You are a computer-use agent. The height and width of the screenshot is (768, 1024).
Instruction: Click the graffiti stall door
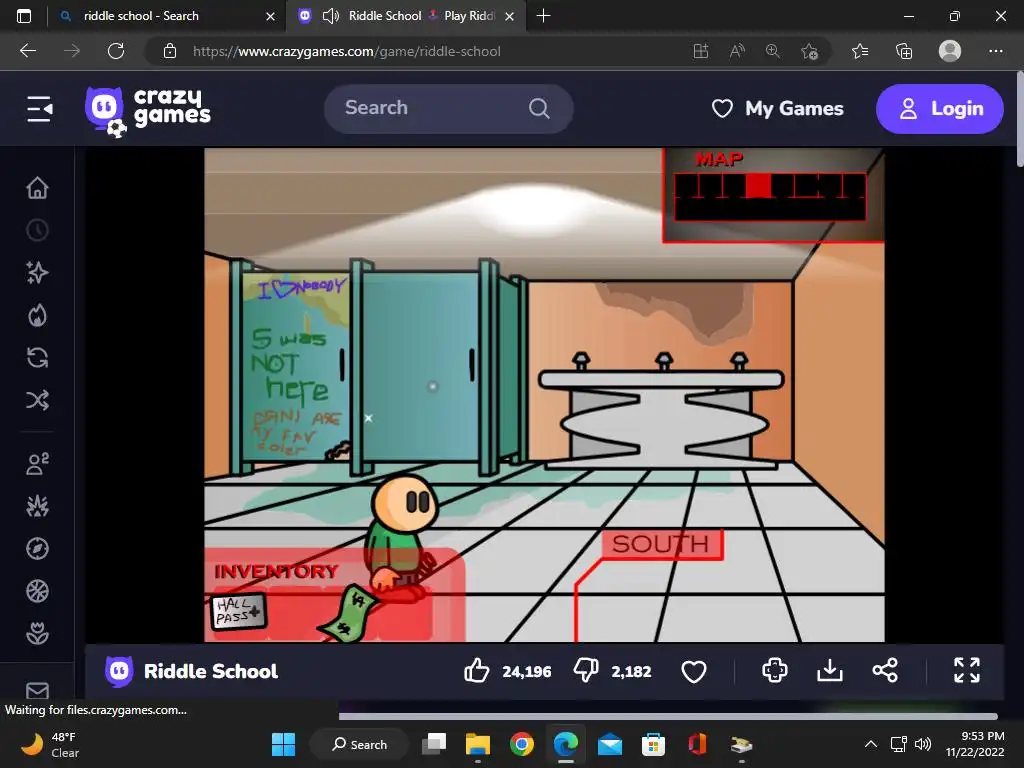coord(295,366)
